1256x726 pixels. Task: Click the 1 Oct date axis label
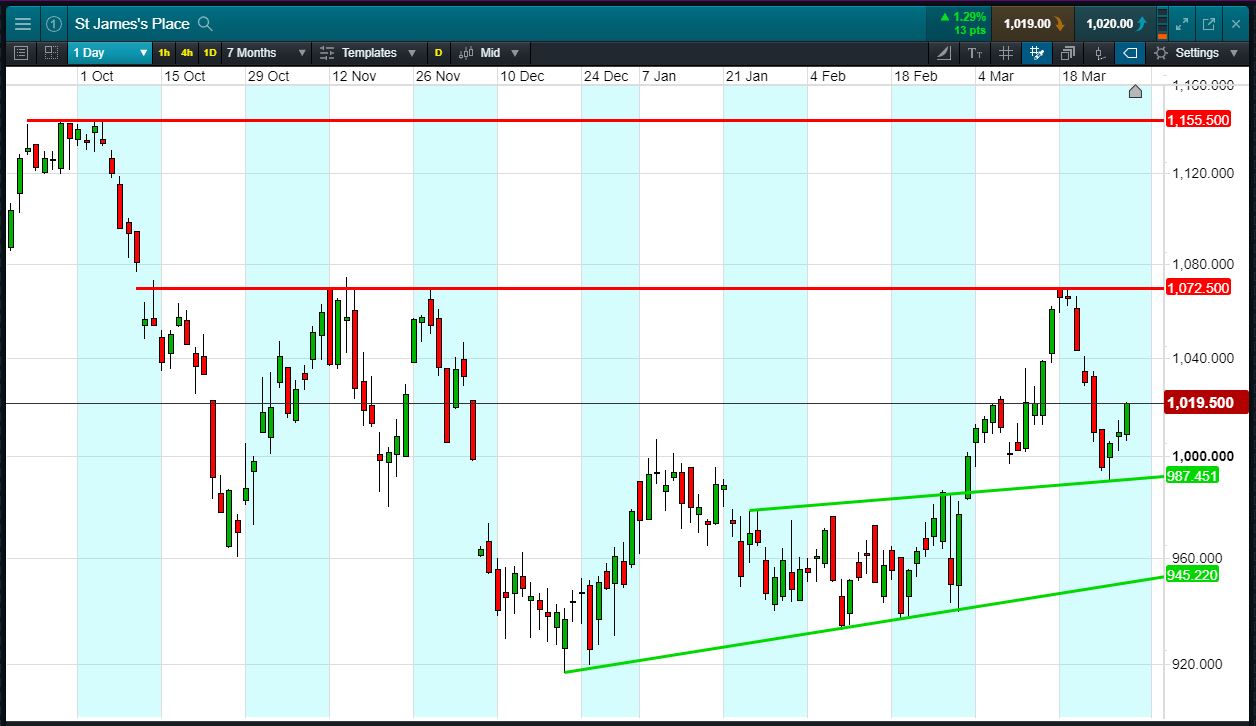[x=97, y=76]
